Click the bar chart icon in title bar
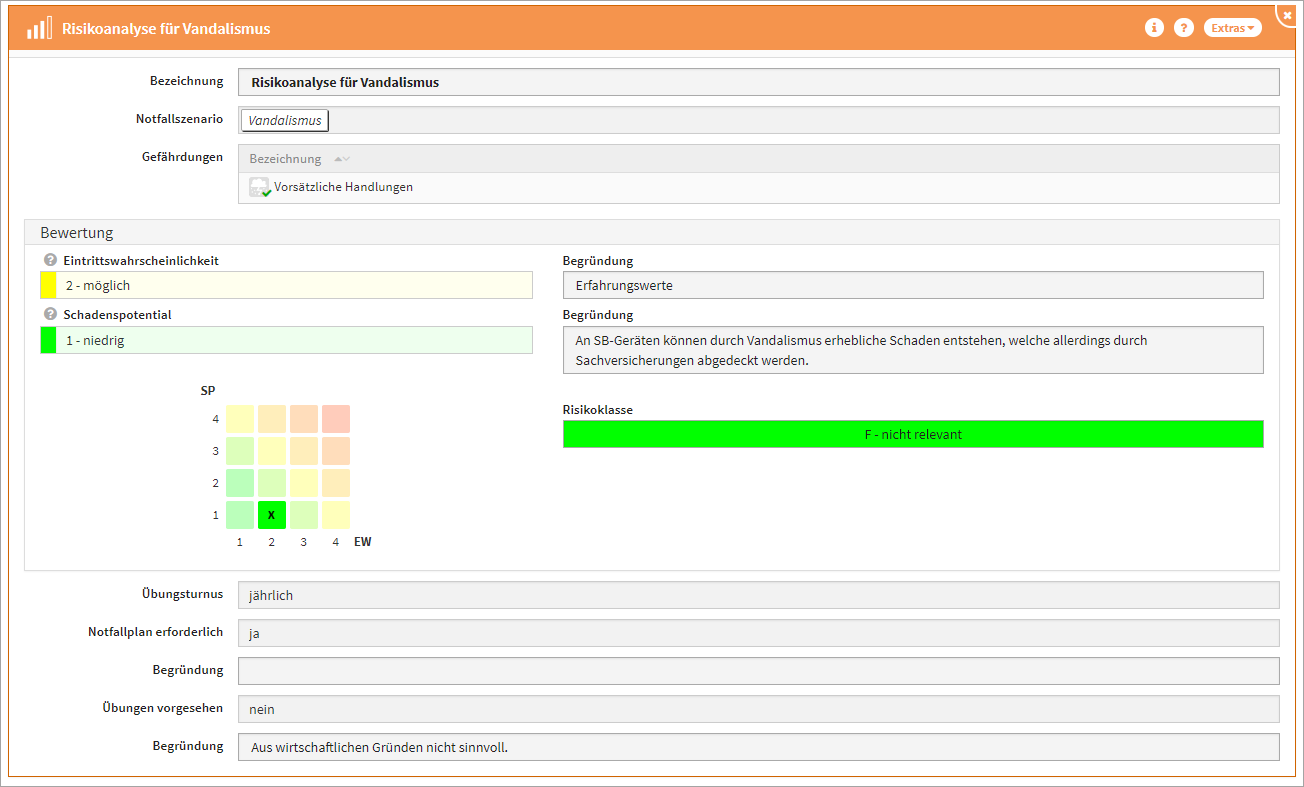This screenshot has height=787, width=1304. coord(39,28)
